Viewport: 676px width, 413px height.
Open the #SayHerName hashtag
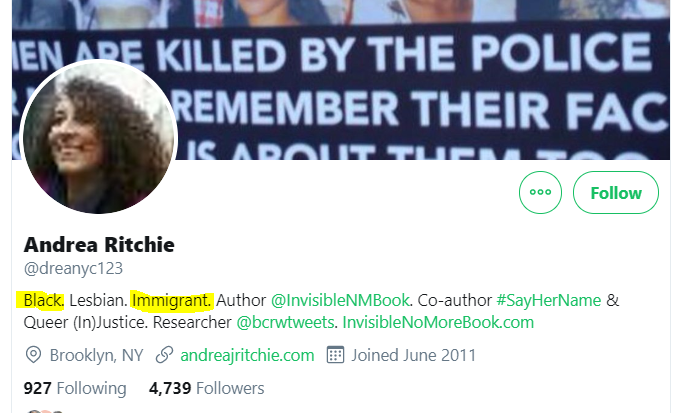pyautogui.click(x=549, y=300)
